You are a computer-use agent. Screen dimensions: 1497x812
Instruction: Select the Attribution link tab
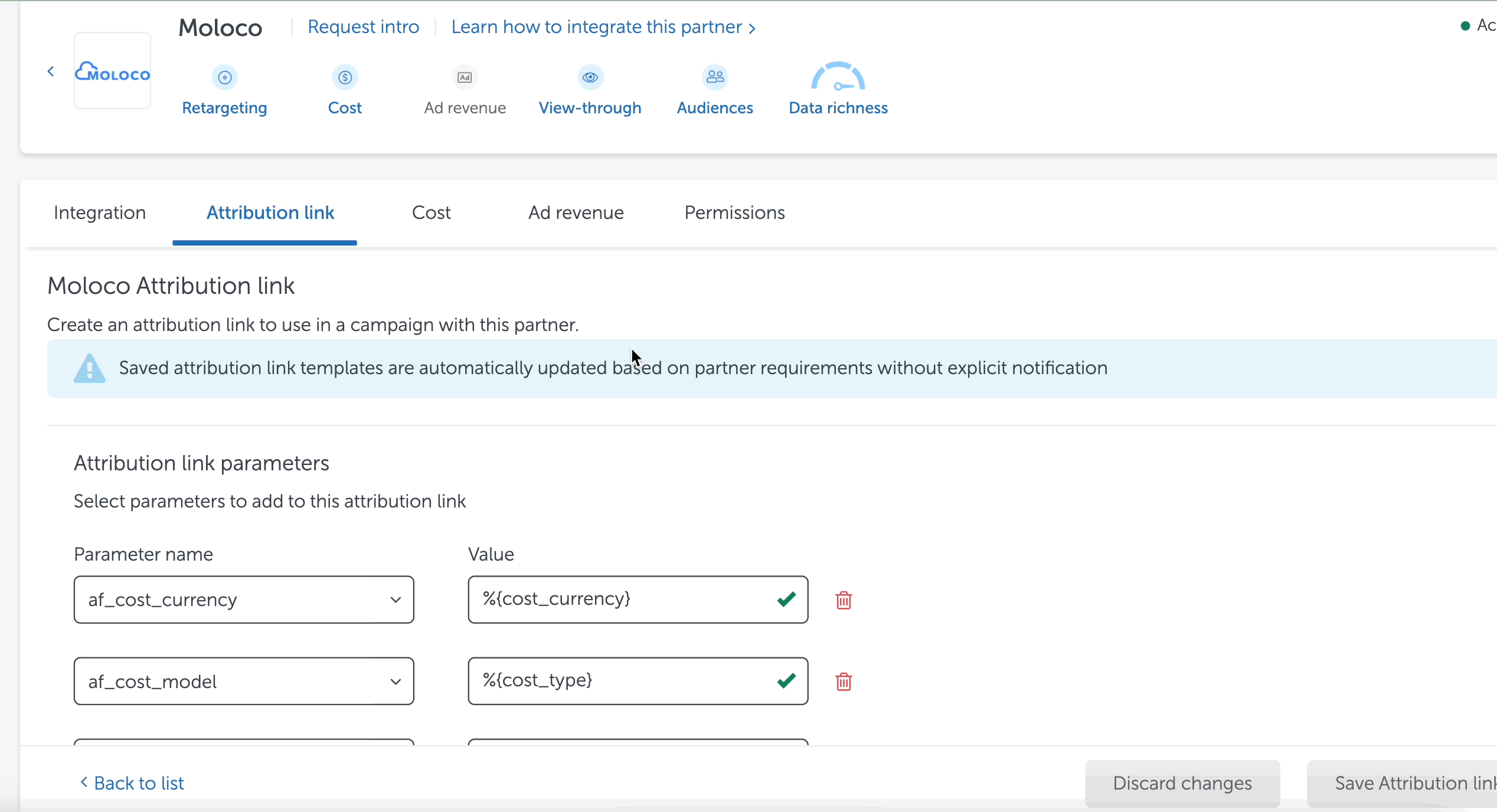click(x=270, y=212)
